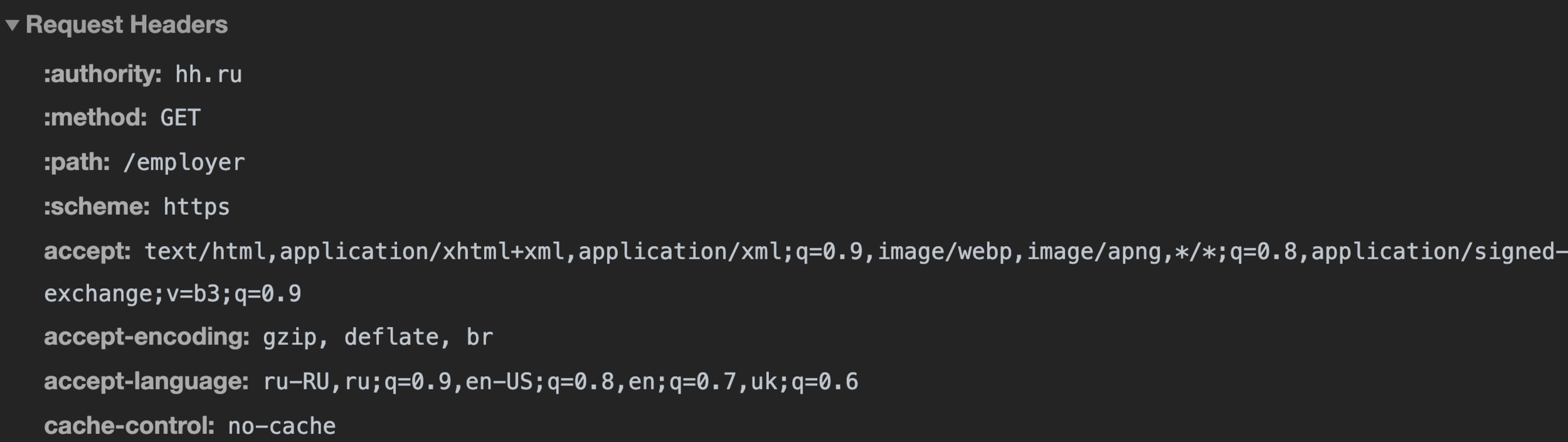
Task: Click the gzip encoding value
Action: pyautogui.click(x=290, y=338)
